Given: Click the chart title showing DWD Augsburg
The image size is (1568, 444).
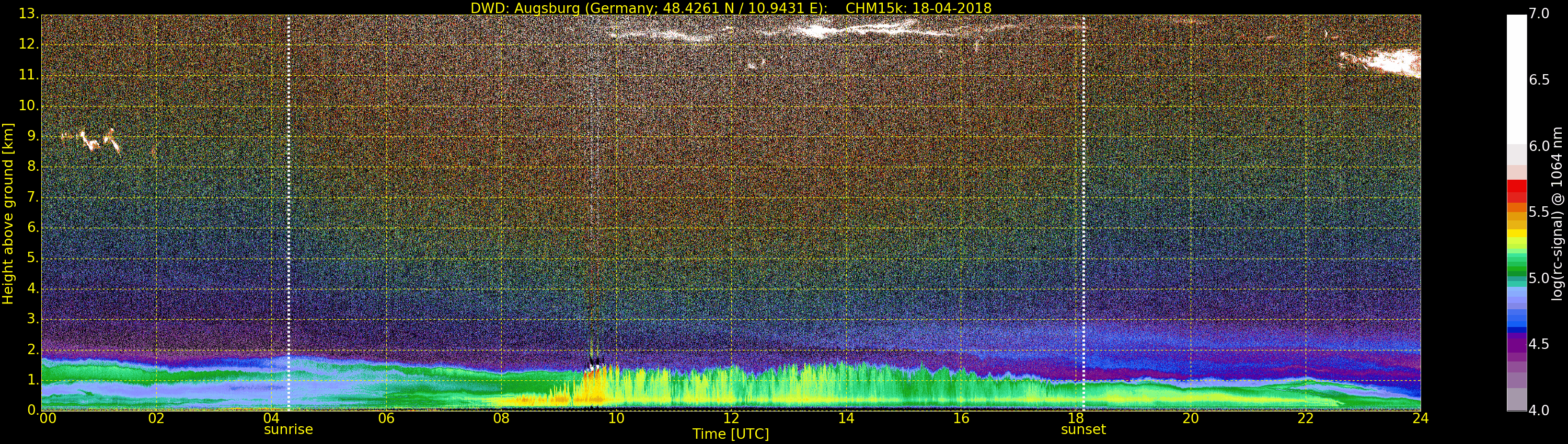Looking at the screenshot, I should [x=731, y=8].
